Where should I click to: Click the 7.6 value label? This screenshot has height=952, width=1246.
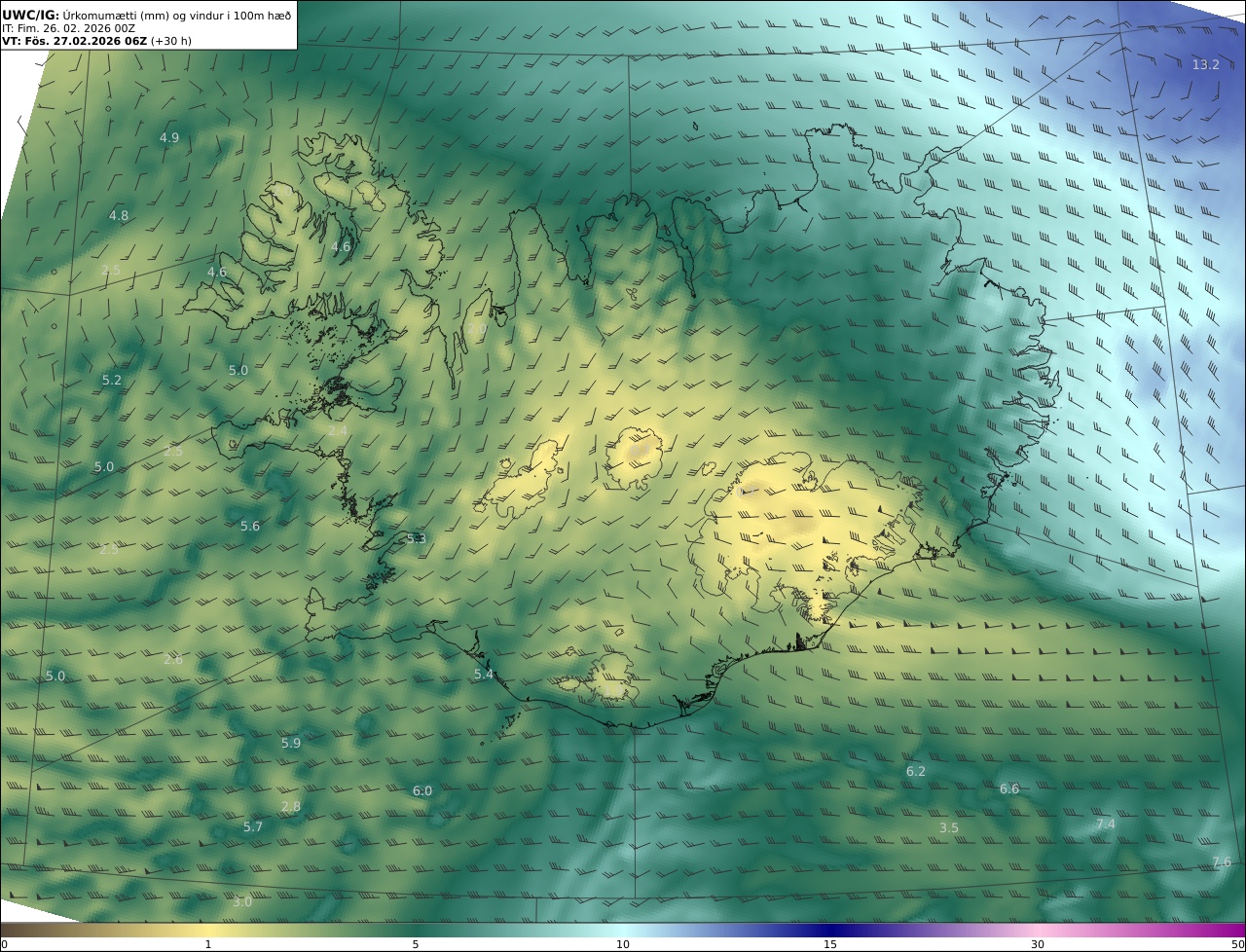pos(1222,861)
